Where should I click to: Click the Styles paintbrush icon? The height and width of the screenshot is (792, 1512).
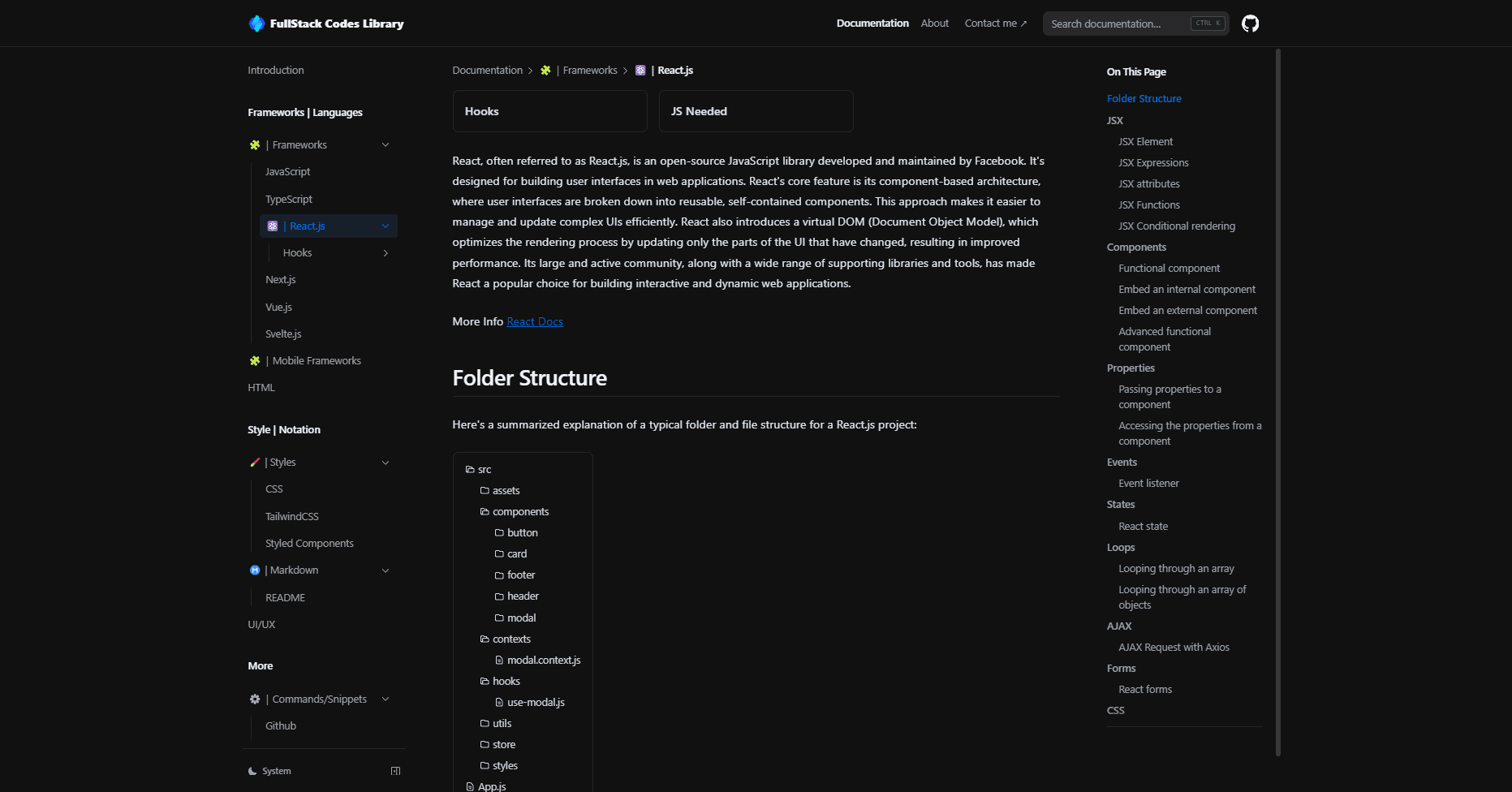pos(255,463)
